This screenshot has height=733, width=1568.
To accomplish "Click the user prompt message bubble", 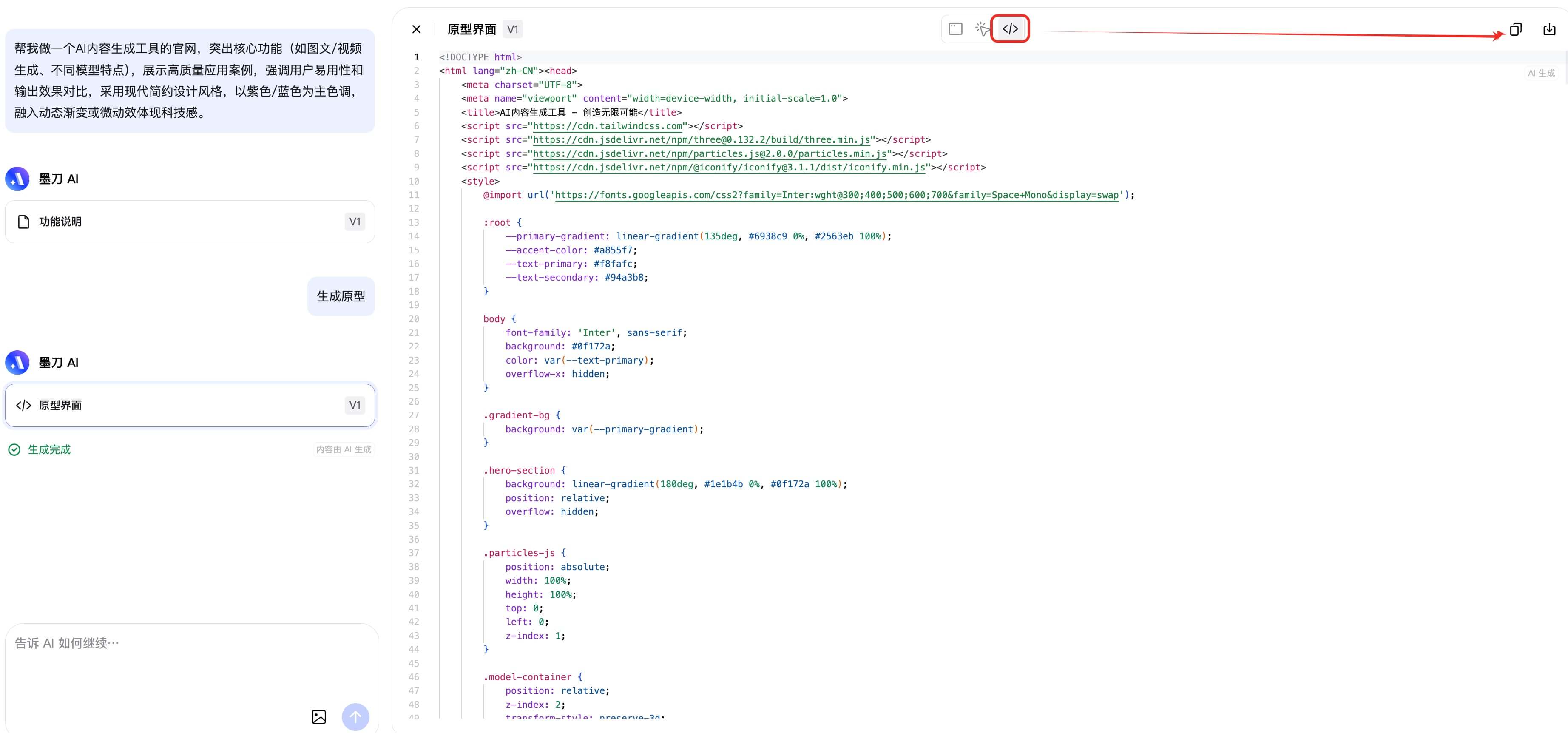I will pos(190,80).
